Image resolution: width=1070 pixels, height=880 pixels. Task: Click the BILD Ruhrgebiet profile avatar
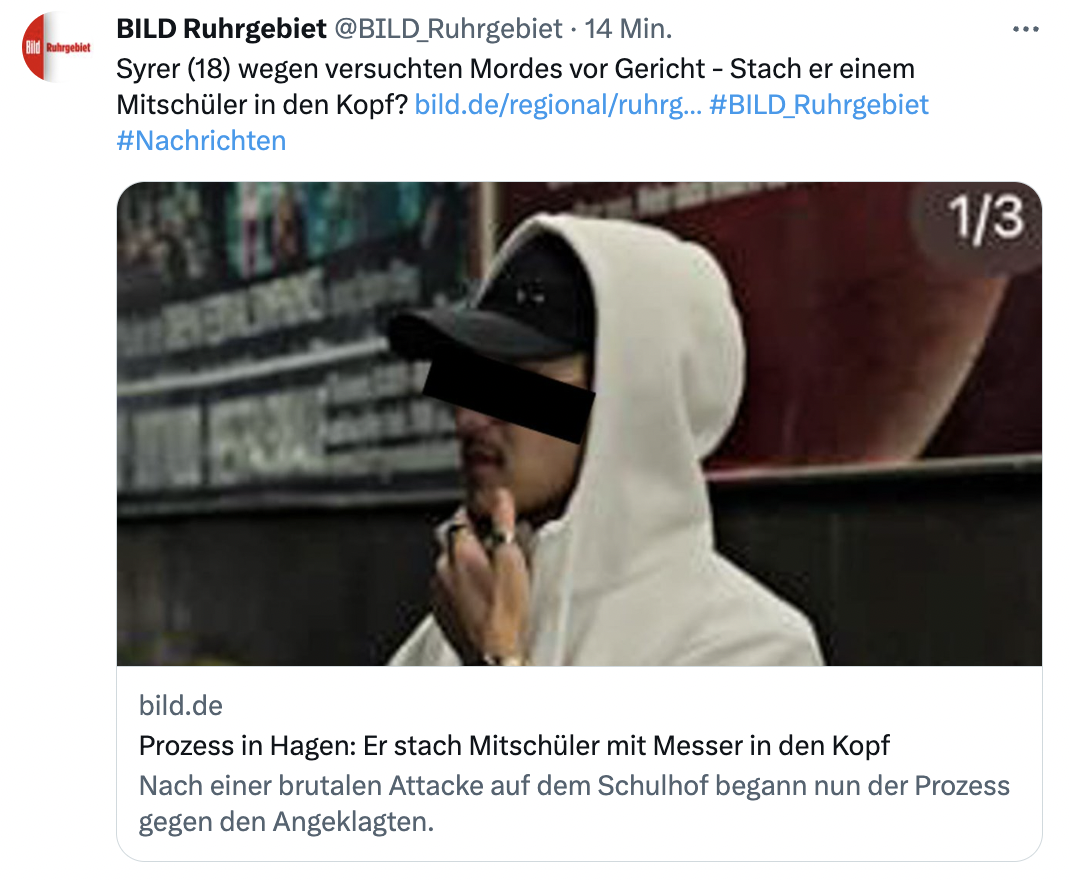[x=56, y=47]
